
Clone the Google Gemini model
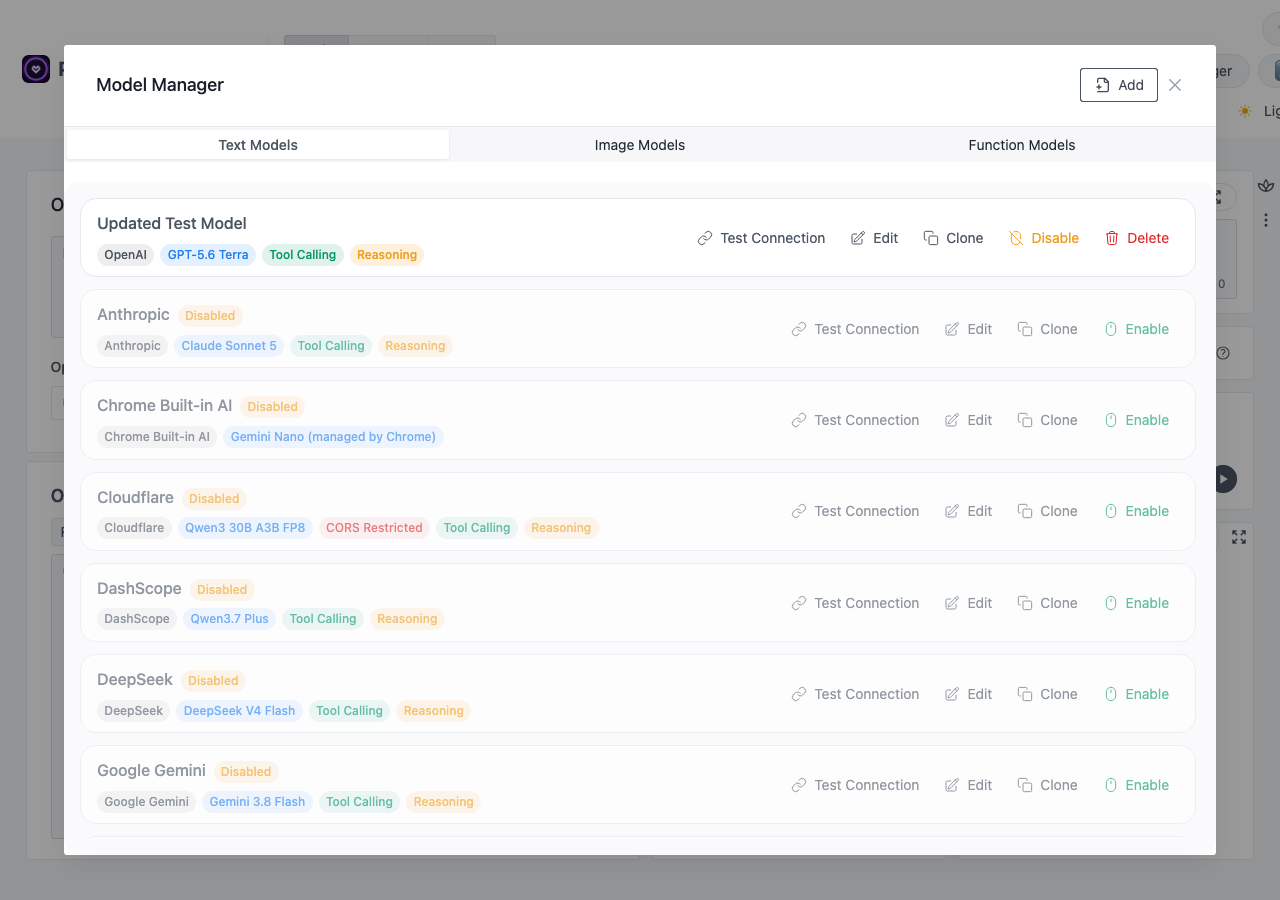[1048, 785]
